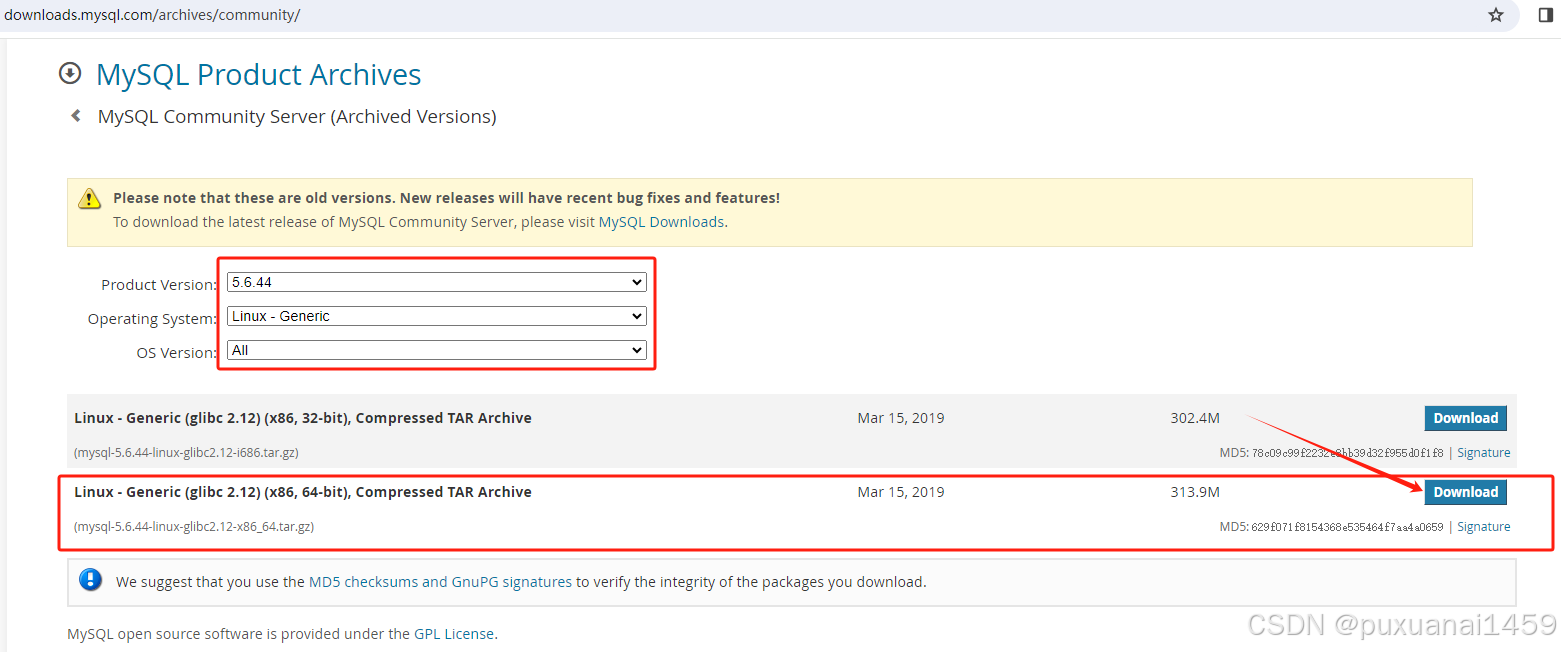The image size is (1561, 652).
Task: Select the filename mysql-5.6.44-linux-glibc2.12-i686.tar.gz
Action: (186, 453)
